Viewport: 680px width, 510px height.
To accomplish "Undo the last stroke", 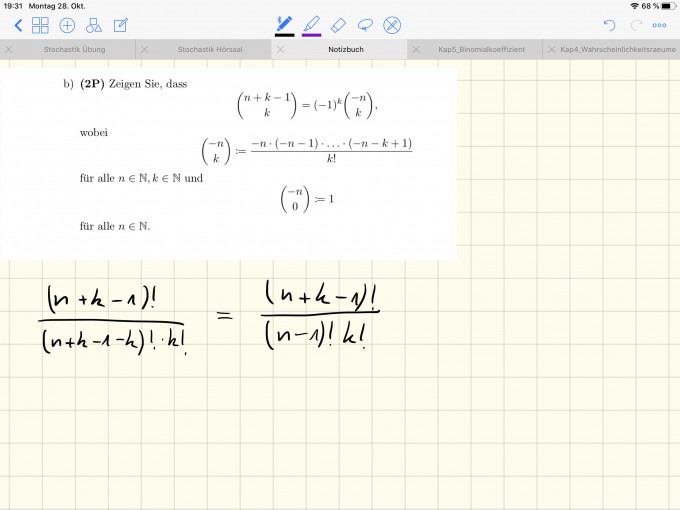I will coord(609,25).
